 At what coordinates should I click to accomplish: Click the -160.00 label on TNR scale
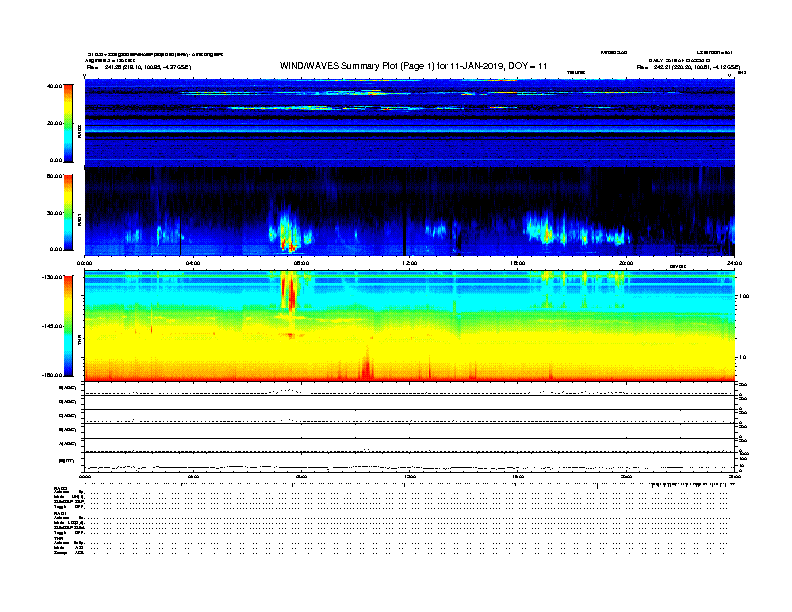coord(53,375)
